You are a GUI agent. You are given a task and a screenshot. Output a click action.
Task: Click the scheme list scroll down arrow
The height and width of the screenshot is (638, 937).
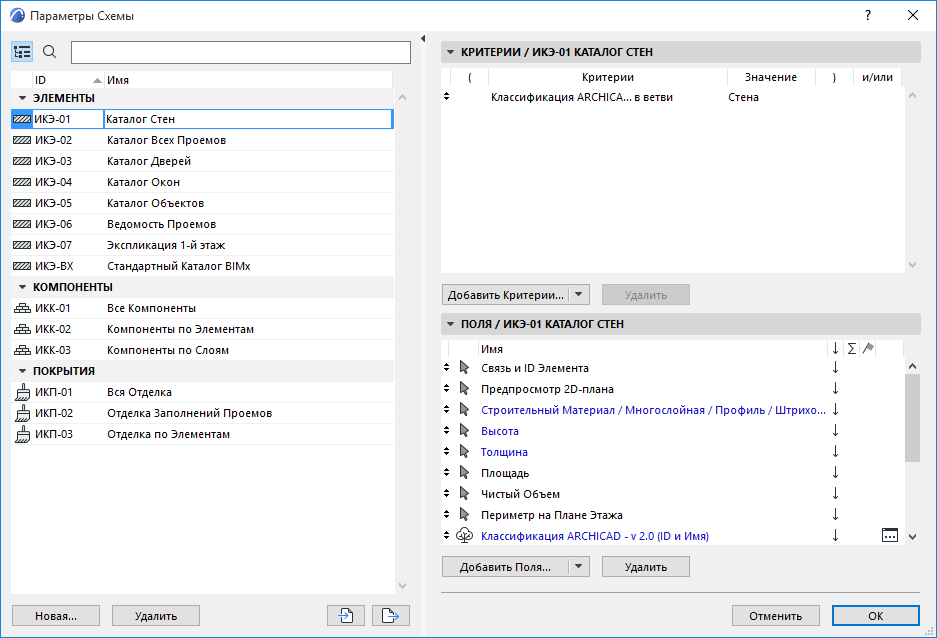click(402, 585)
